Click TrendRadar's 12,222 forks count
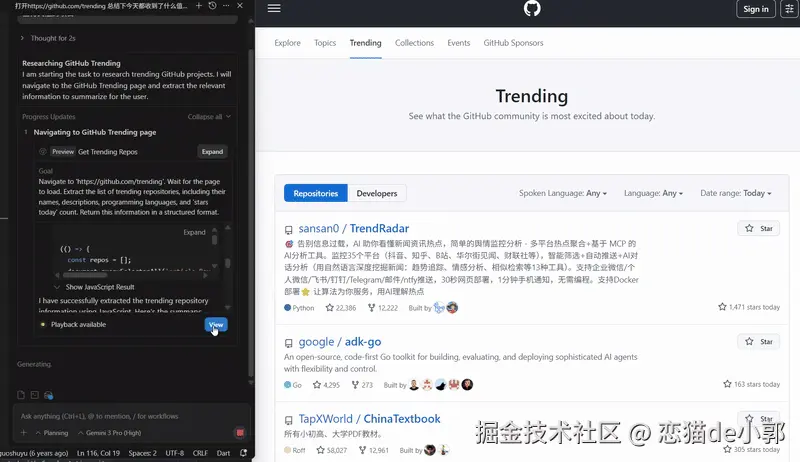This screenshot has height=462, width=800. click(383, 308)
